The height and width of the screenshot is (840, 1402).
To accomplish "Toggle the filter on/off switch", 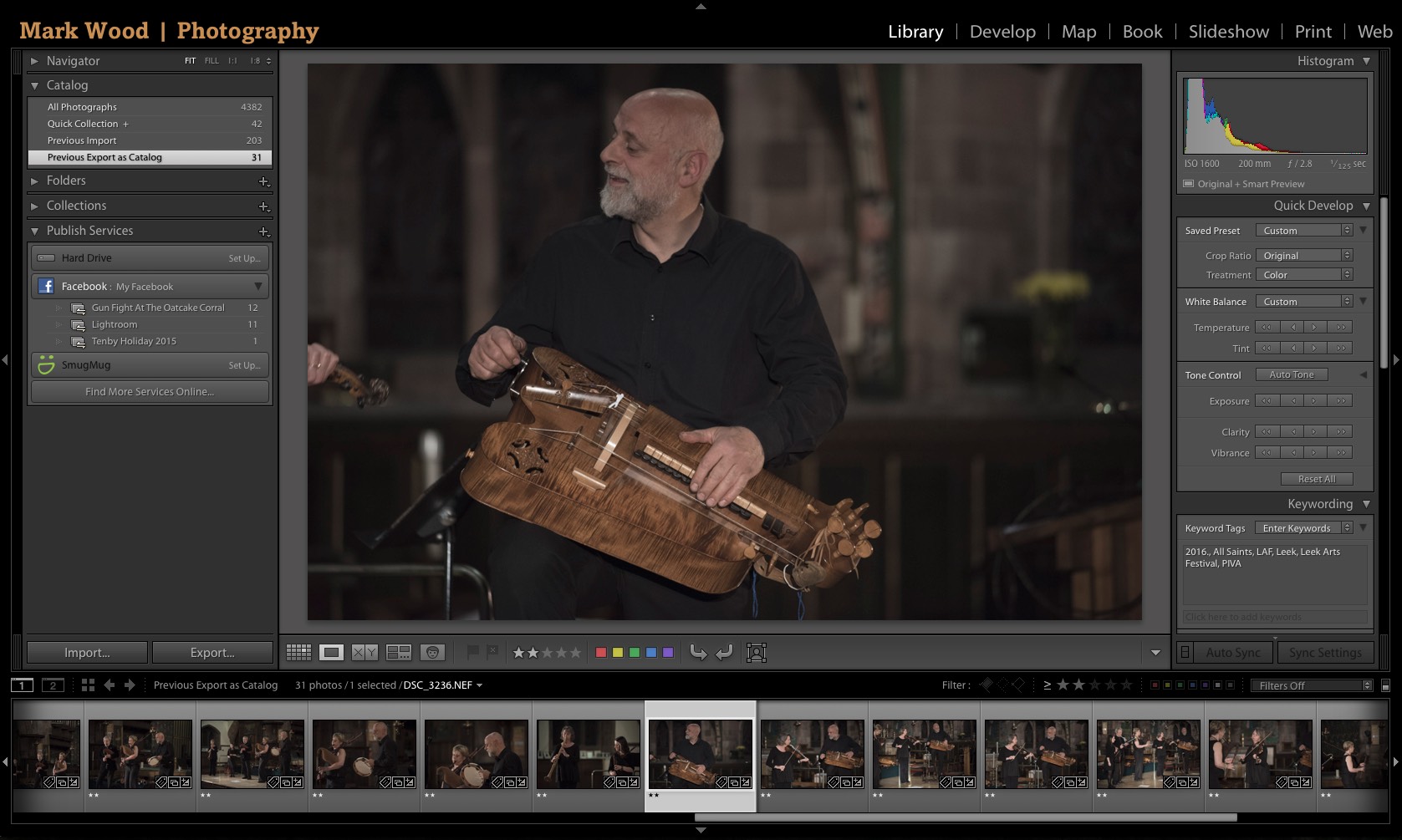I will pos(1385,685).
